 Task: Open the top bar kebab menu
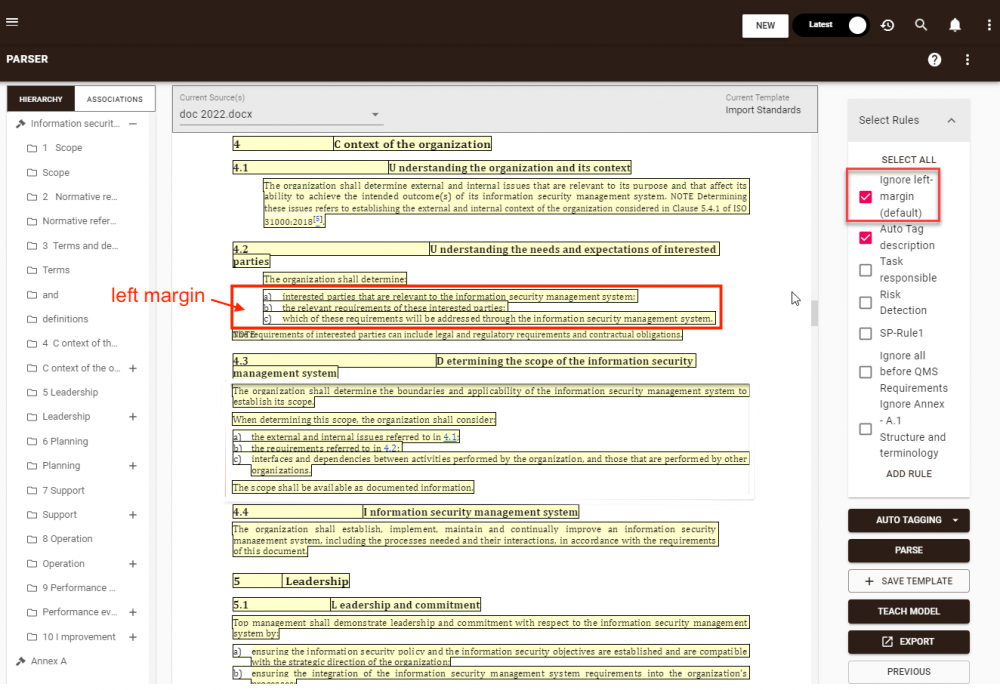click(989, 25)
